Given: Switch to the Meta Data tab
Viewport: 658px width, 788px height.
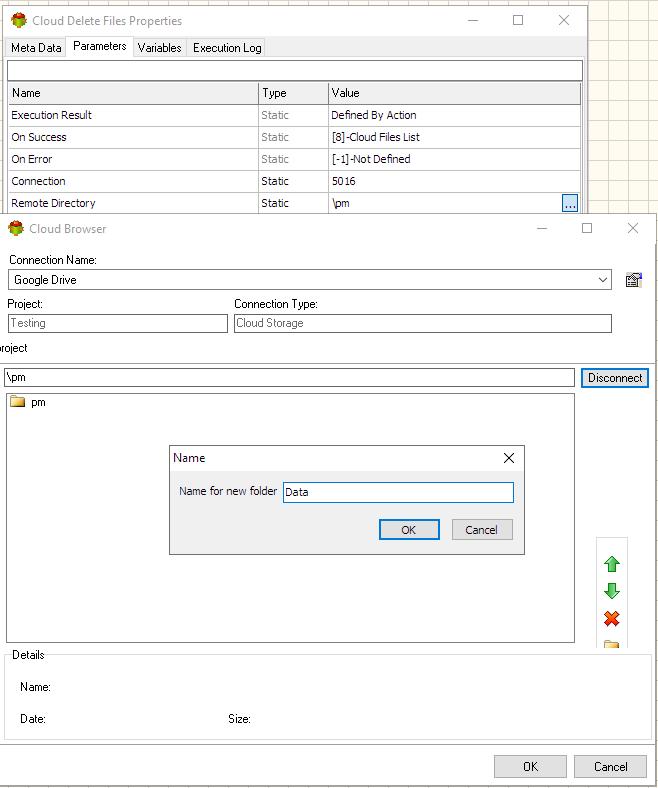Looking at the screenshot, I should [36, 48].
